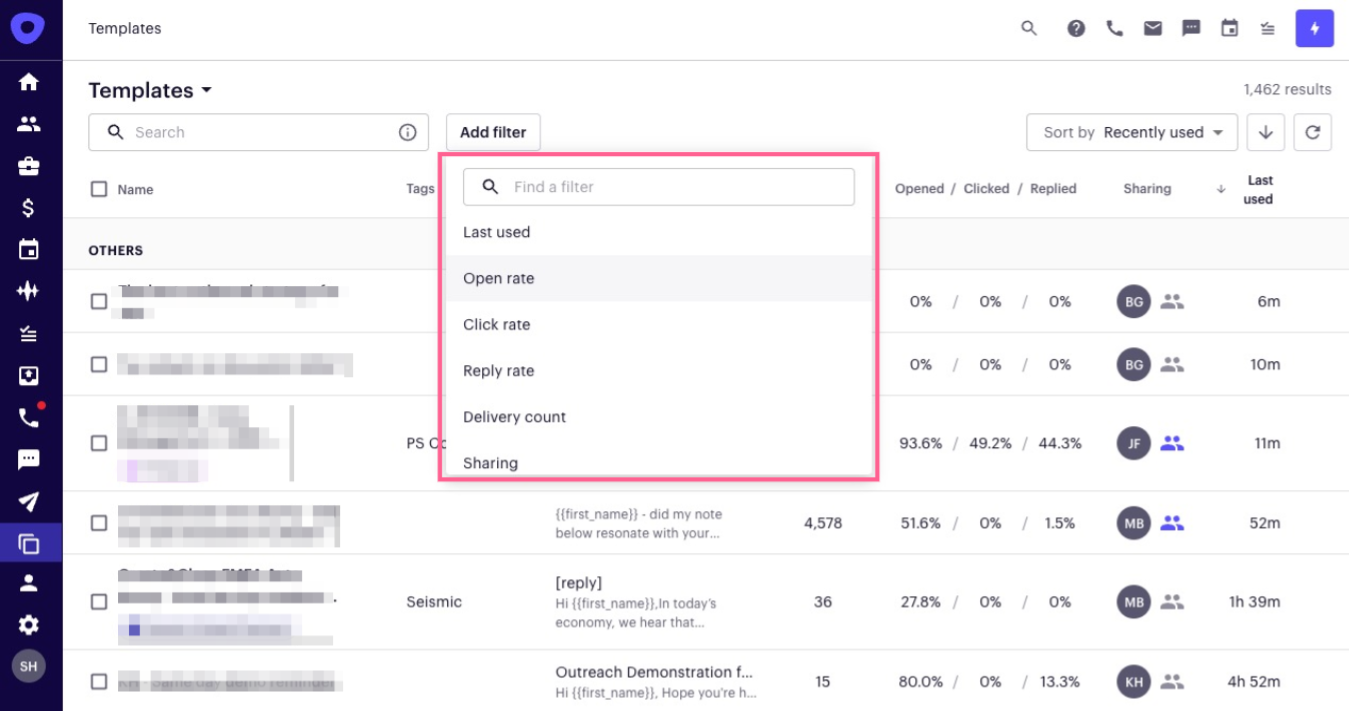This screenshot has height=711, width=1349.
Task: Open the chat bubble icon in sidebar
Action: click(x=29, y=460)
